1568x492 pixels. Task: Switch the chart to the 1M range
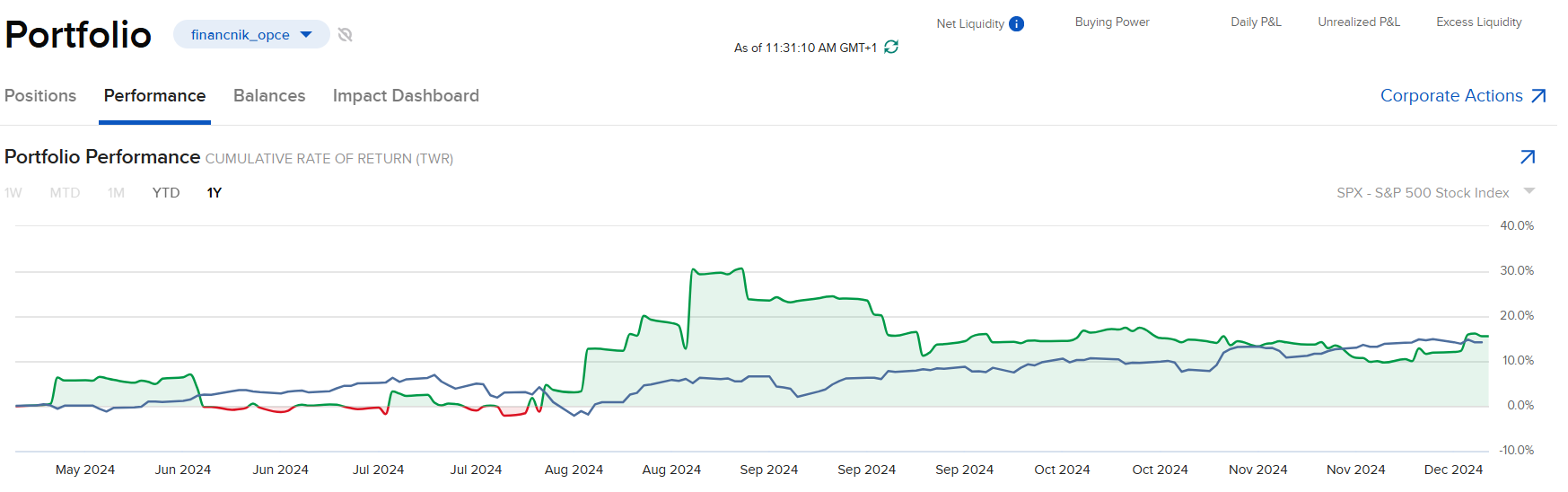(x=116, y=193)
